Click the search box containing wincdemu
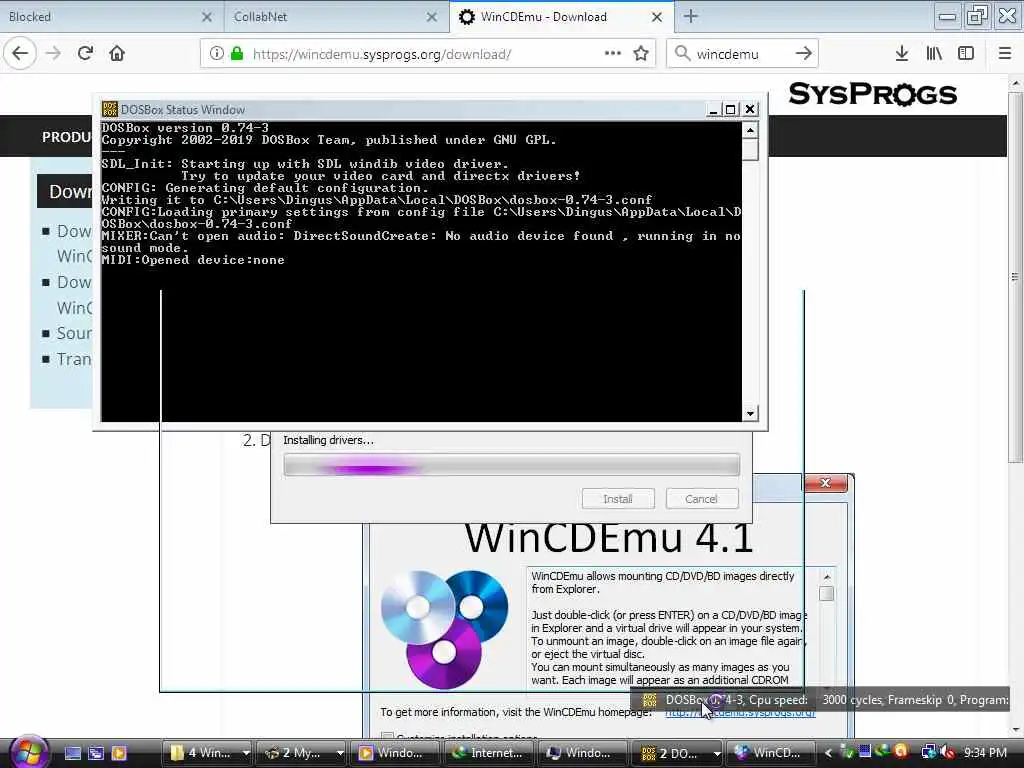Screen dimensions: 1024x768 pos(741,54)
